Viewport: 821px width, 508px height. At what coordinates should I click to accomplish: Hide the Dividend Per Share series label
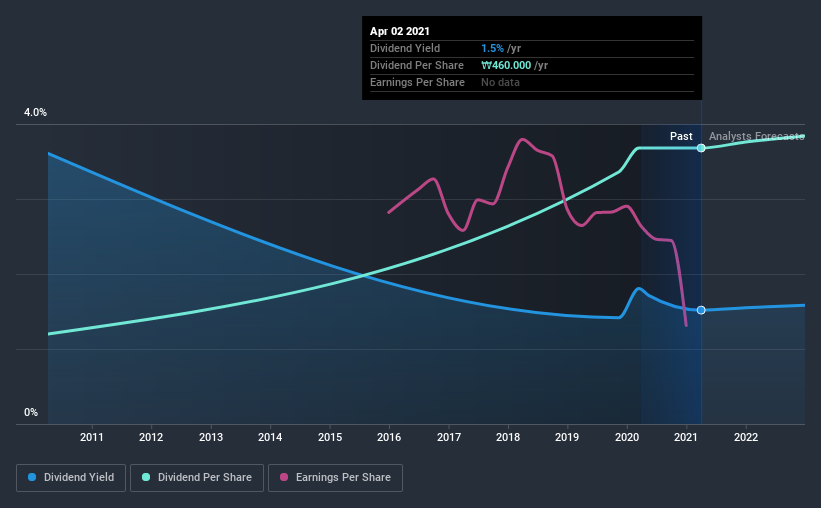coord(205,478)
